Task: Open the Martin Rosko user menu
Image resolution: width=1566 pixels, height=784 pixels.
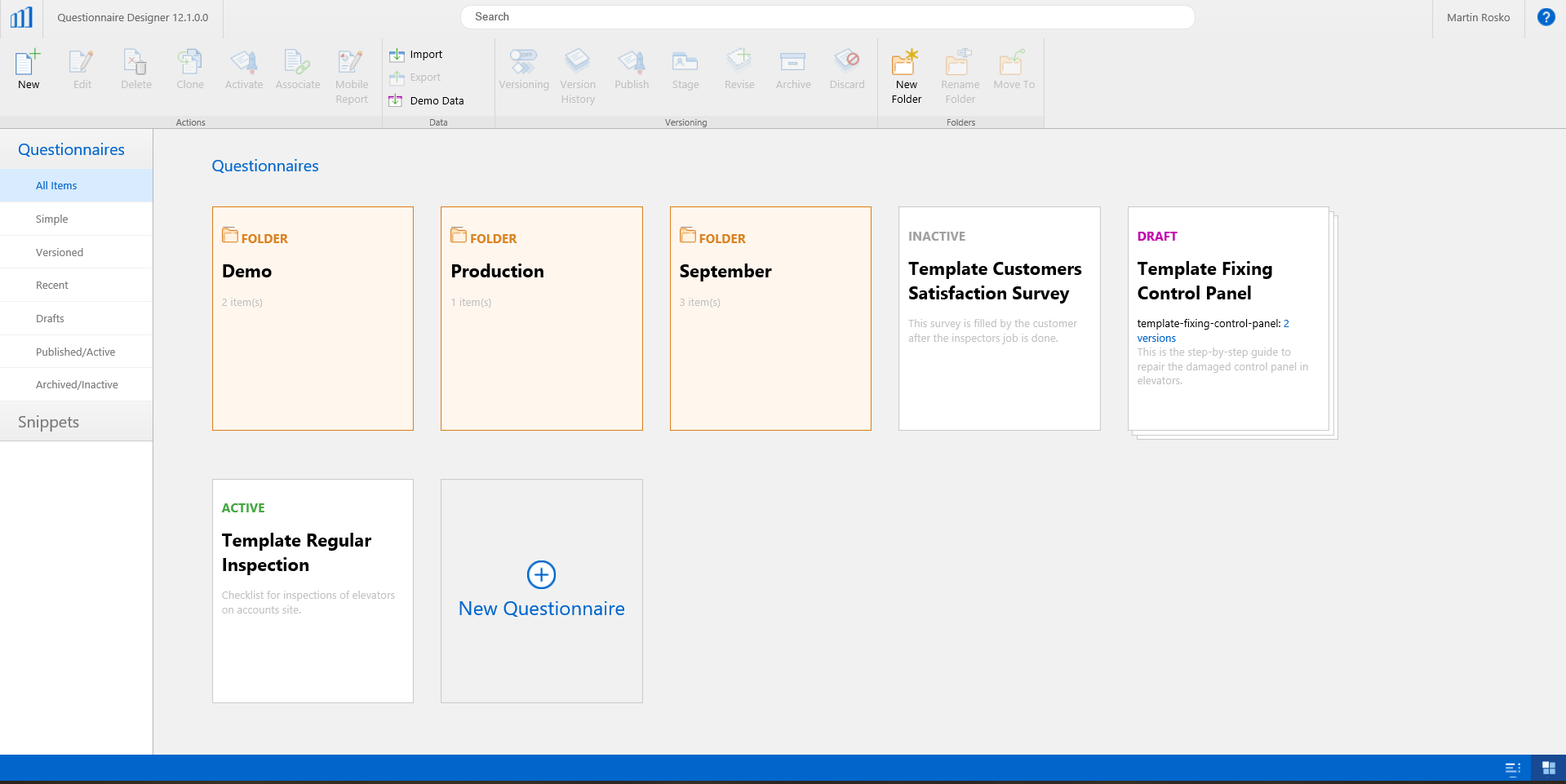Action: [1478, 17]
